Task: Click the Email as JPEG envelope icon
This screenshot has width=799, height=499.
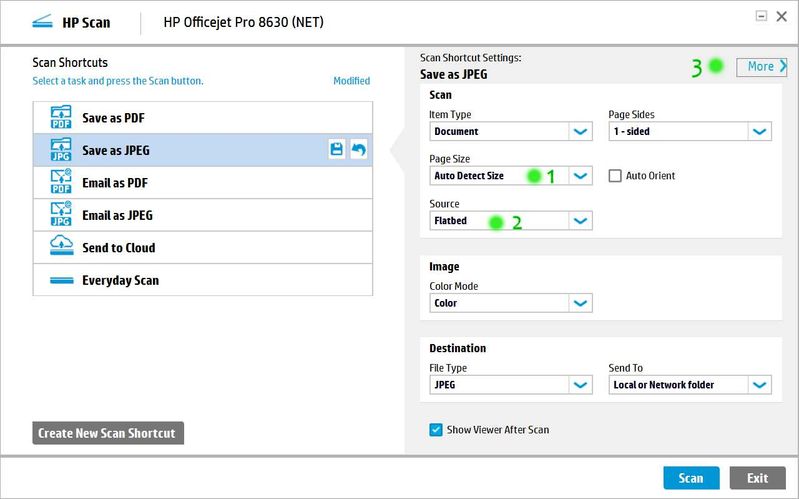Action: point(61,215)
